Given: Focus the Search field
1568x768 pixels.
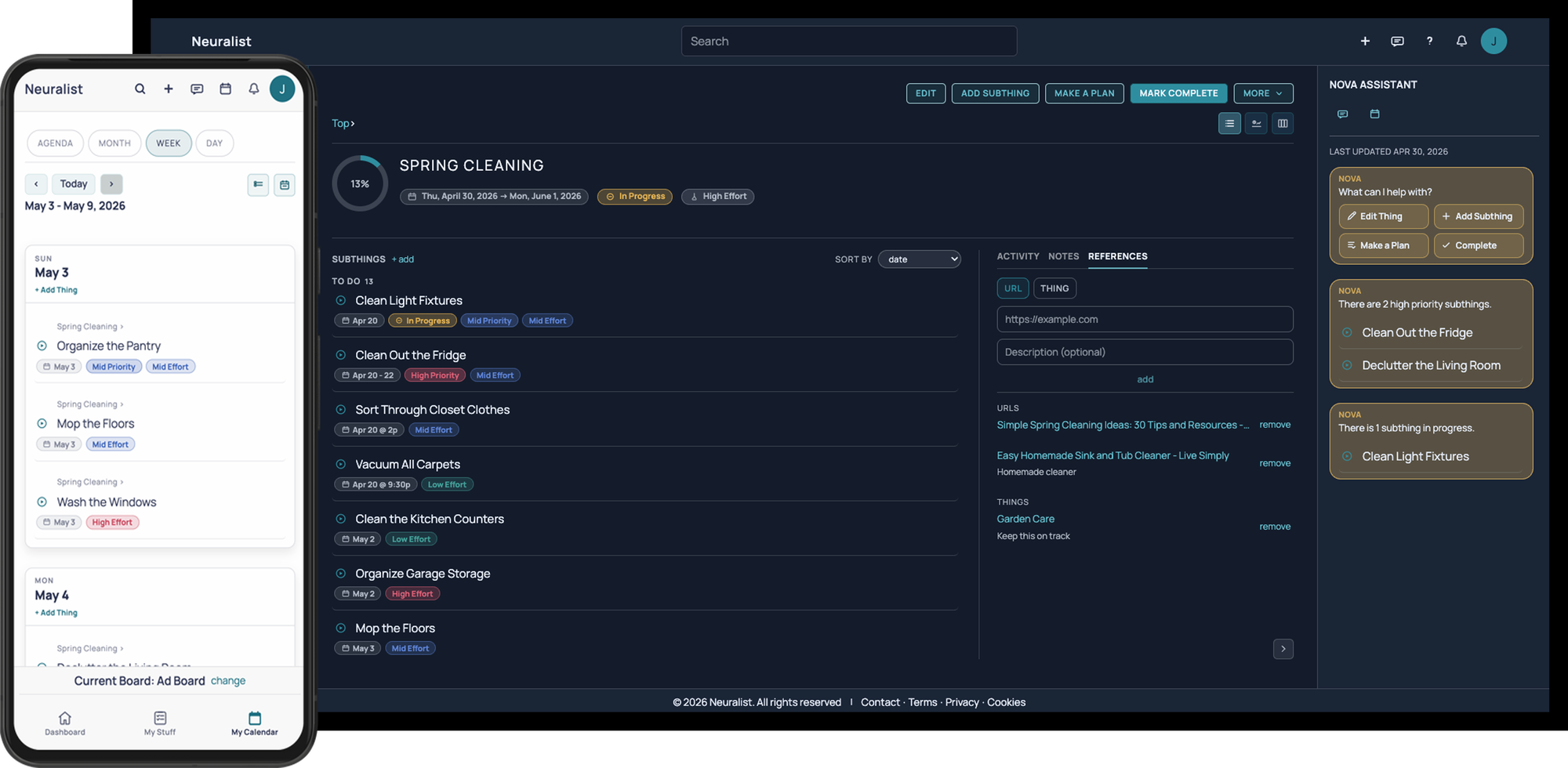Looking at the screenshot, I should point(849,41).
